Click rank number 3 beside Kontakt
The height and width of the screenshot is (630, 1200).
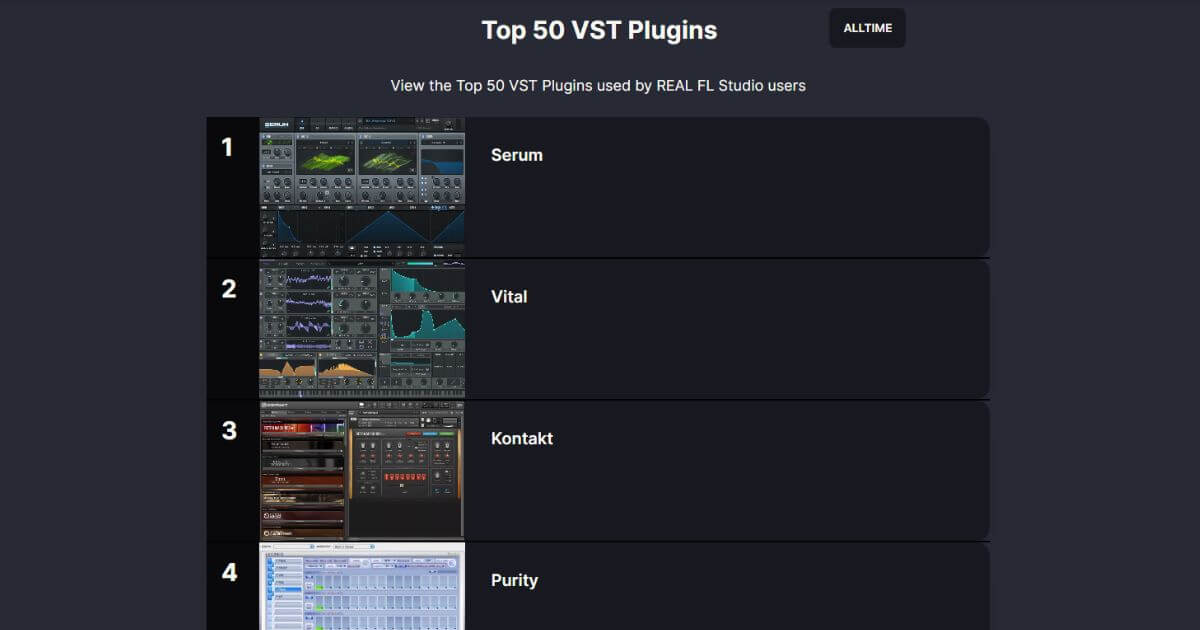pos(228,431)
